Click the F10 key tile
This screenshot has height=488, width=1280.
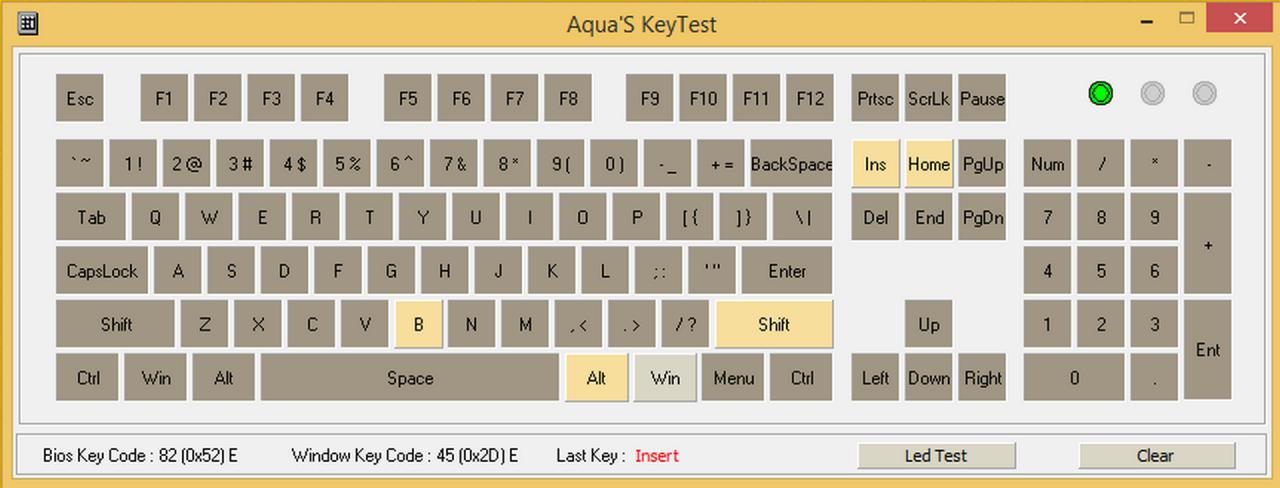pyautogui.click(x=703, y=98)
